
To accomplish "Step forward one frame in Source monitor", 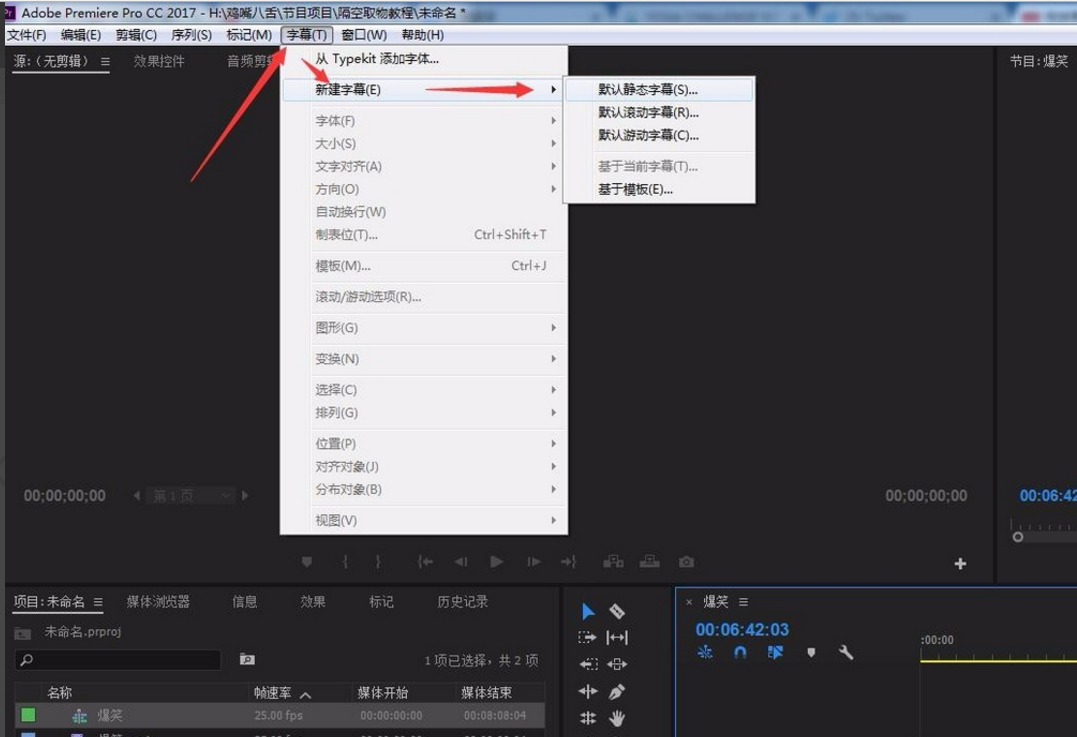I will (x=533, y=562).
